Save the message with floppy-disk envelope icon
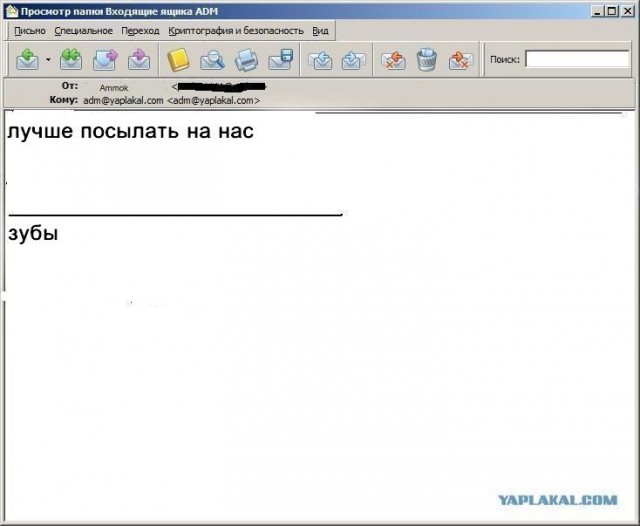 point(281,60)
